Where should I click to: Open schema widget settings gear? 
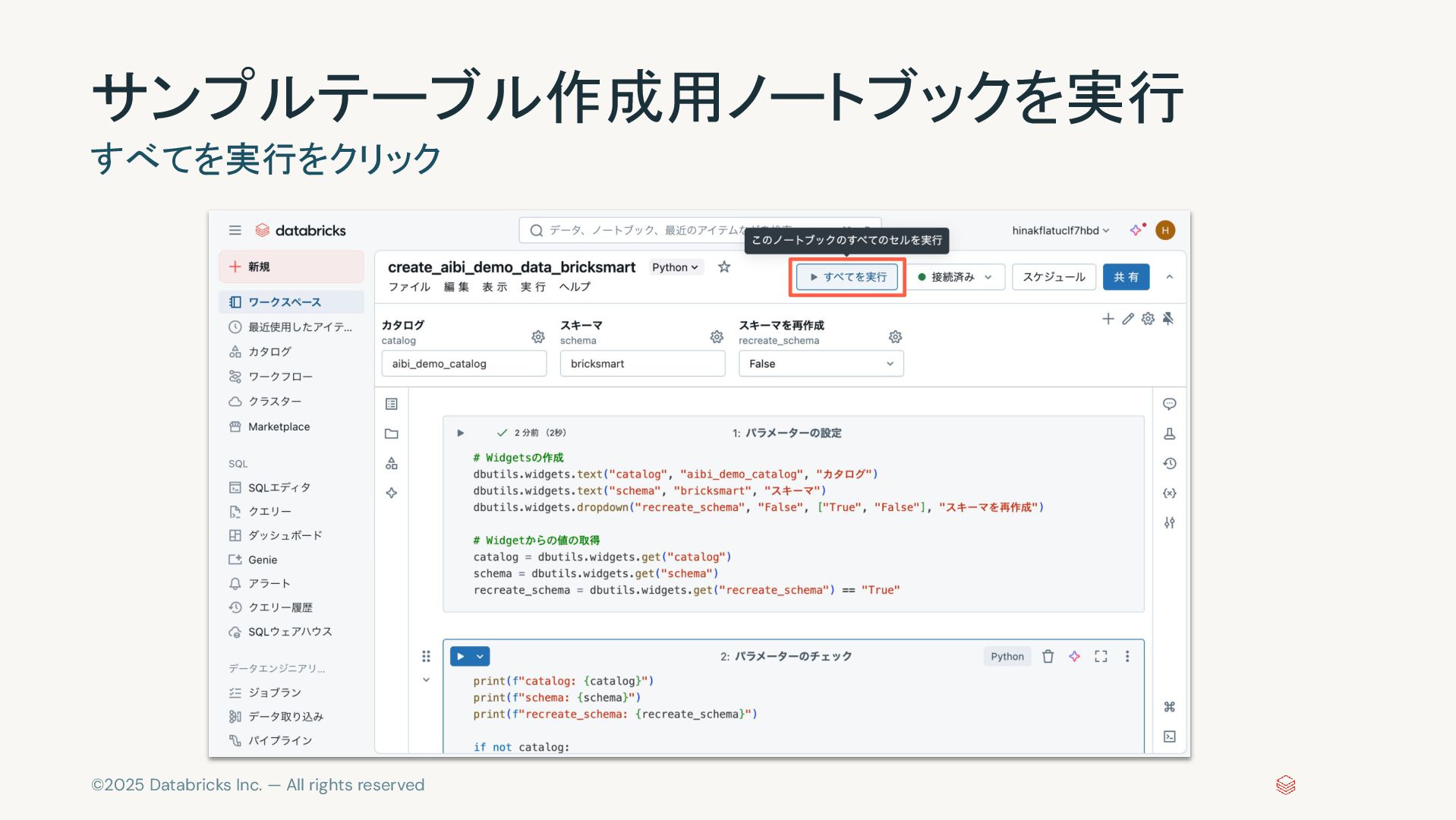pos(717,336)
